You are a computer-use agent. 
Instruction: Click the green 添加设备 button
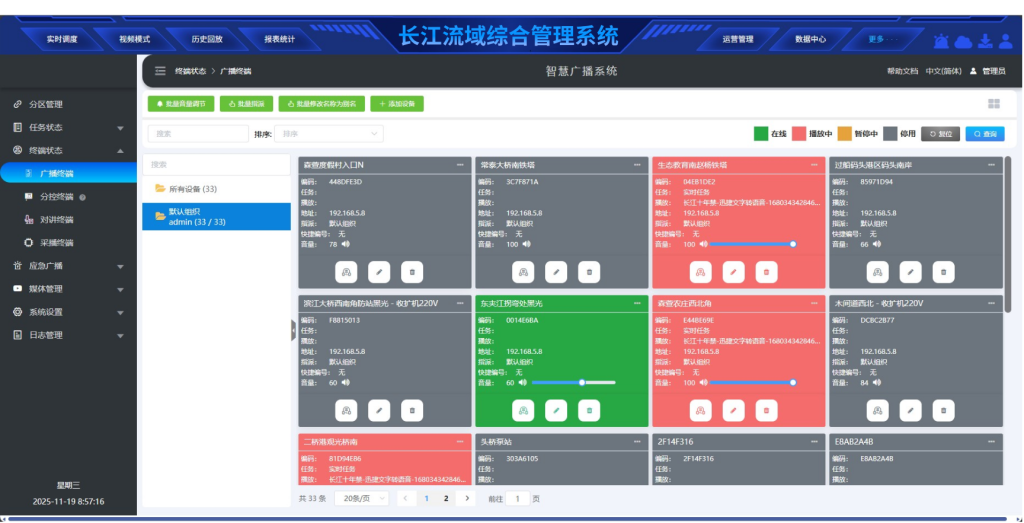point(397,104)
